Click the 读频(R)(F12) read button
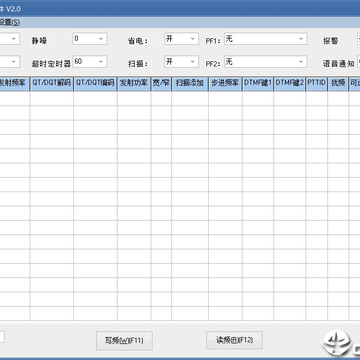Image resolution: width=360 pixels, height=360 pixels. [234, 340]
